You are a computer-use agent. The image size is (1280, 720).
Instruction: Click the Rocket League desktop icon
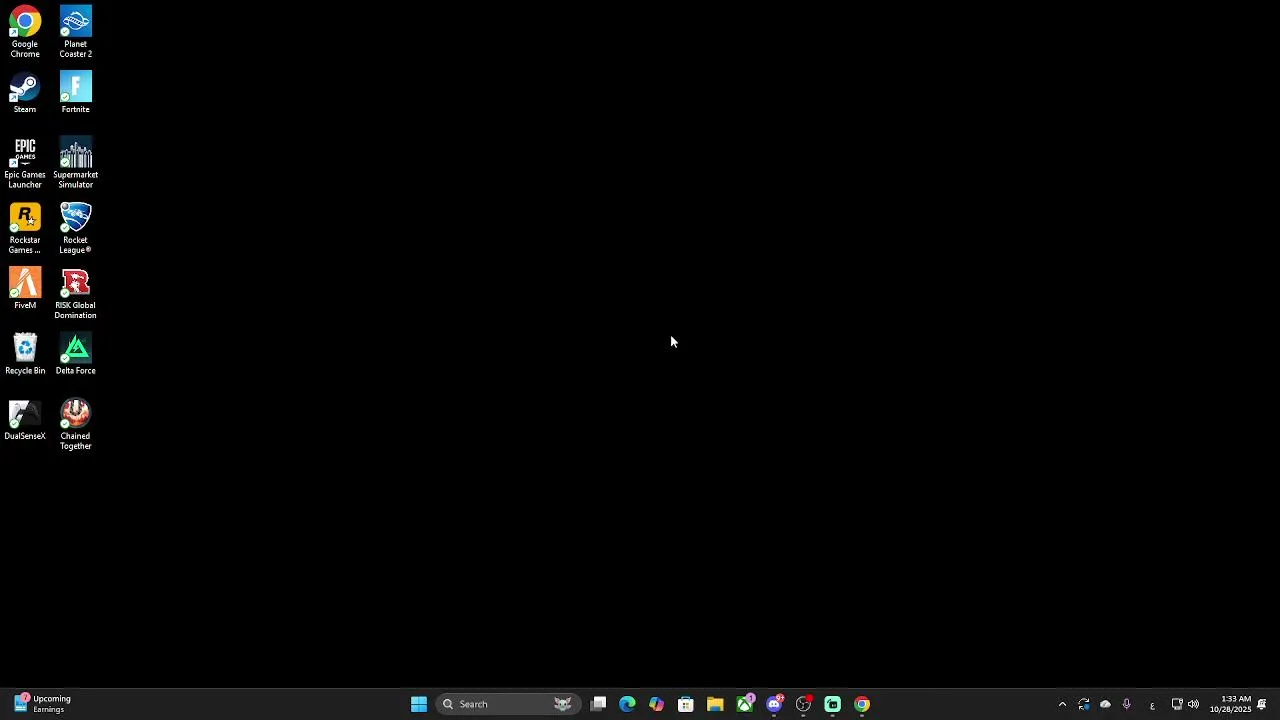point(75,228)
